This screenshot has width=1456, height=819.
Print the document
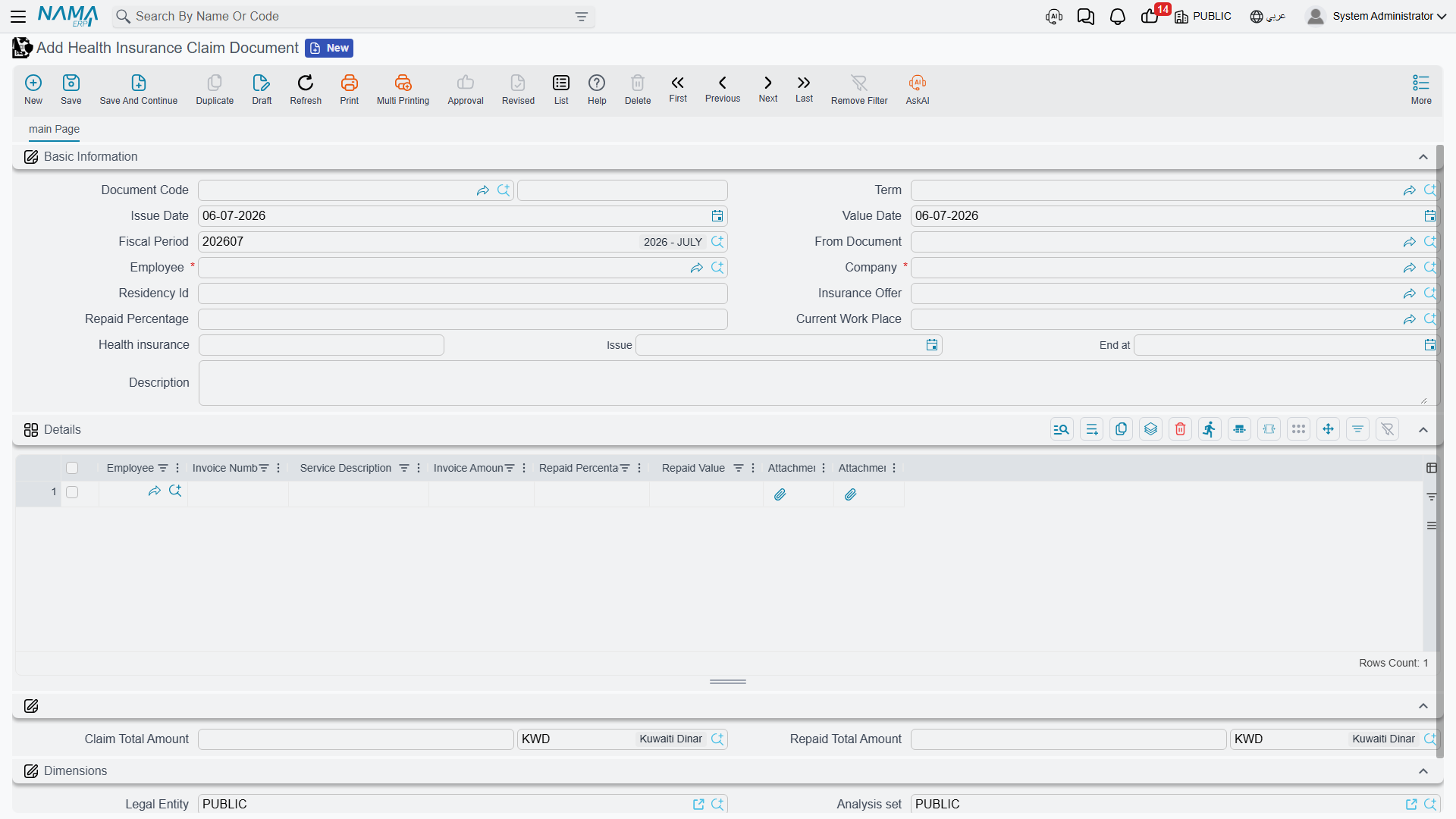click(x=350, y=89)
